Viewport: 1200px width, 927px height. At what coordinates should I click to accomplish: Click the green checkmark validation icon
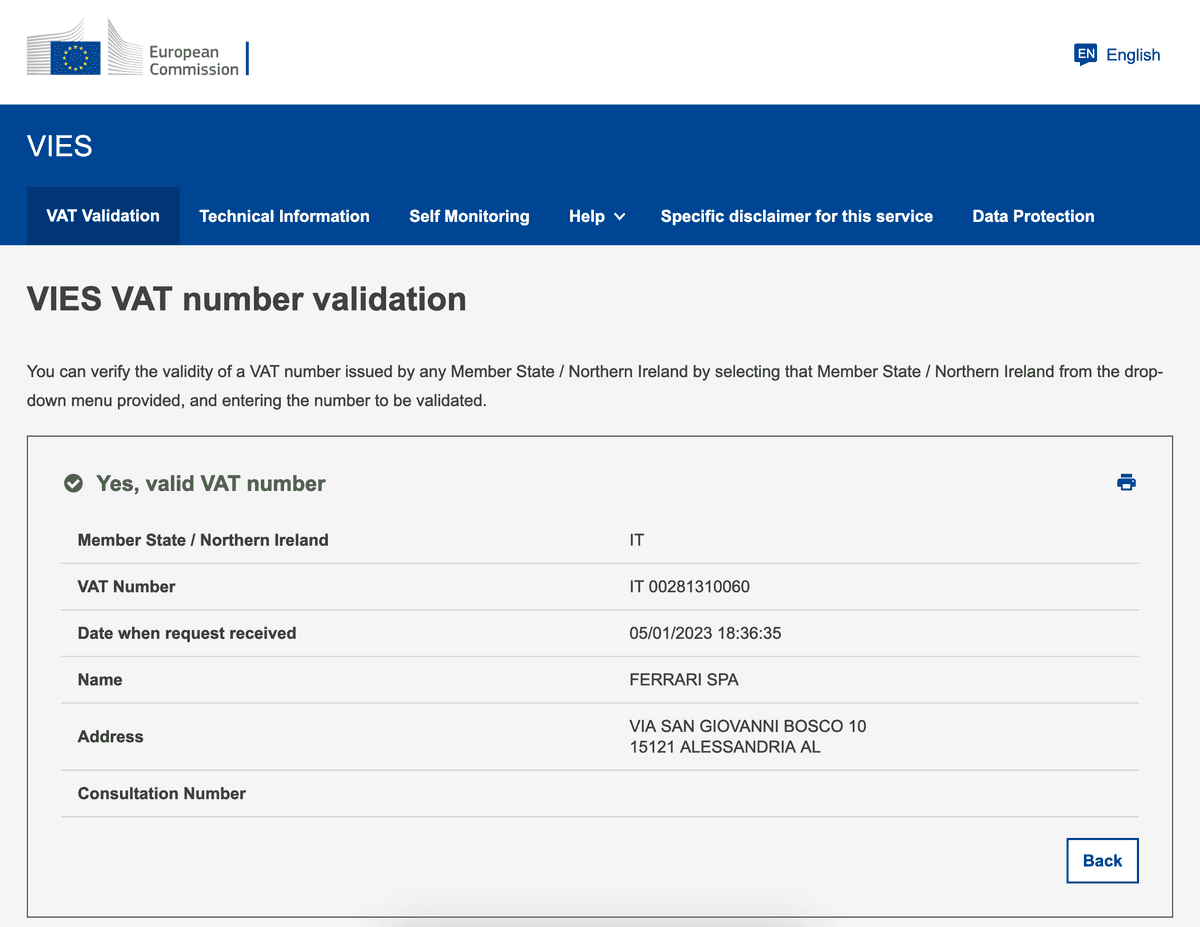(x=73, y=482)
